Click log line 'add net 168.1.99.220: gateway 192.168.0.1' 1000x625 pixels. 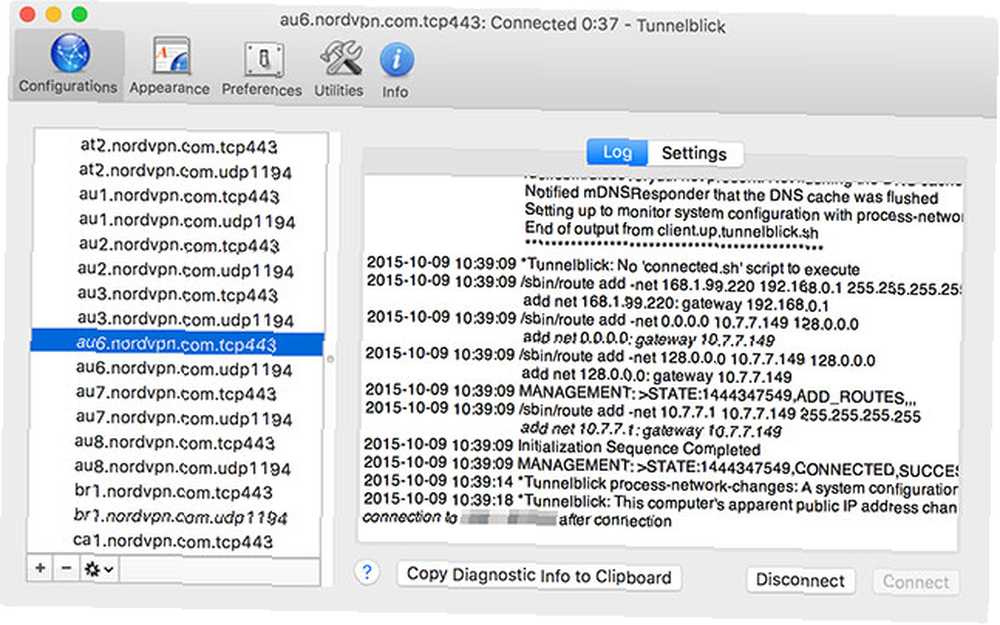[x=676, y=302]
